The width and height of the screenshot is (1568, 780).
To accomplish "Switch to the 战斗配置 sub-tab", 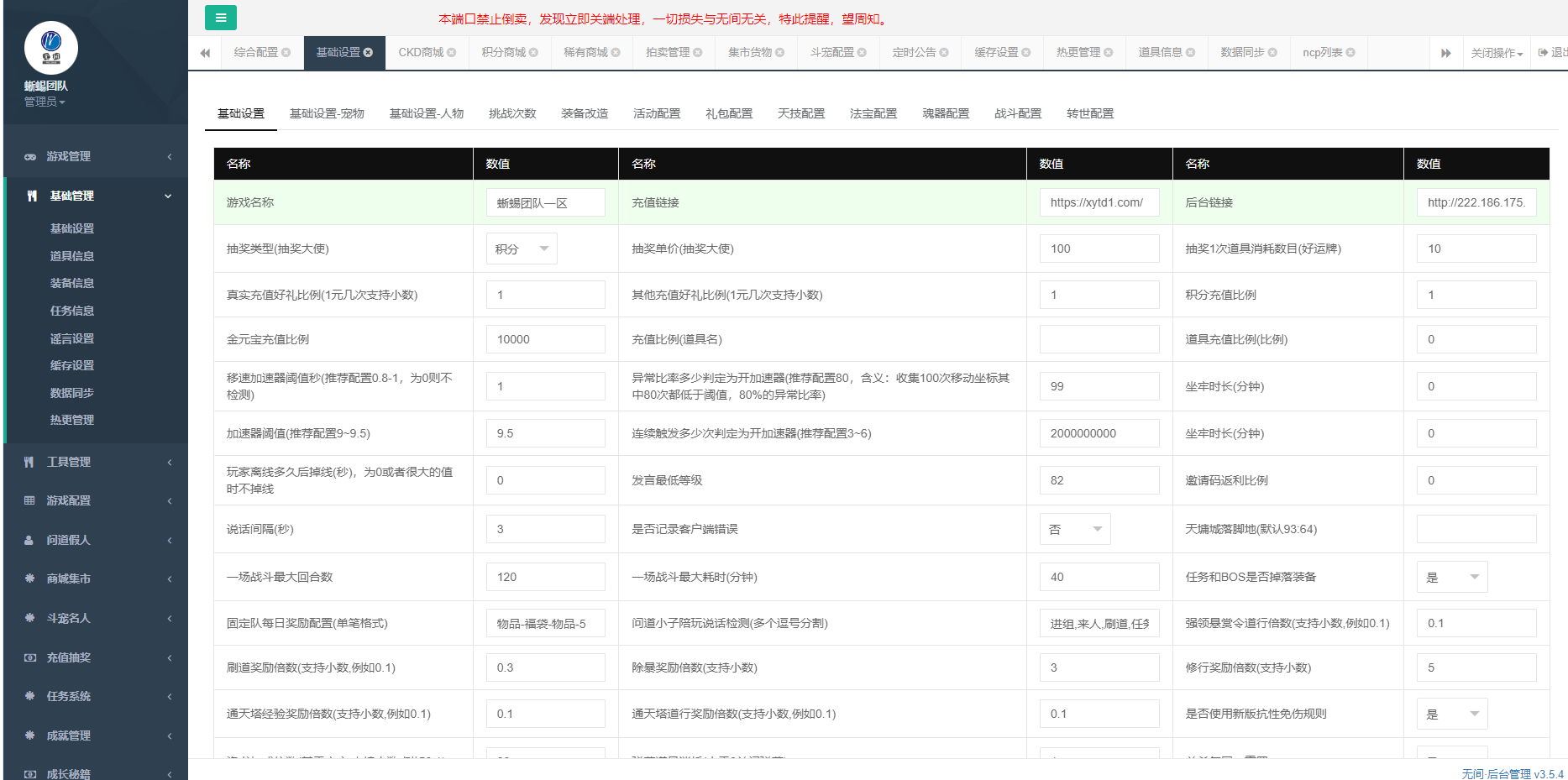I will pos(1018,113).
